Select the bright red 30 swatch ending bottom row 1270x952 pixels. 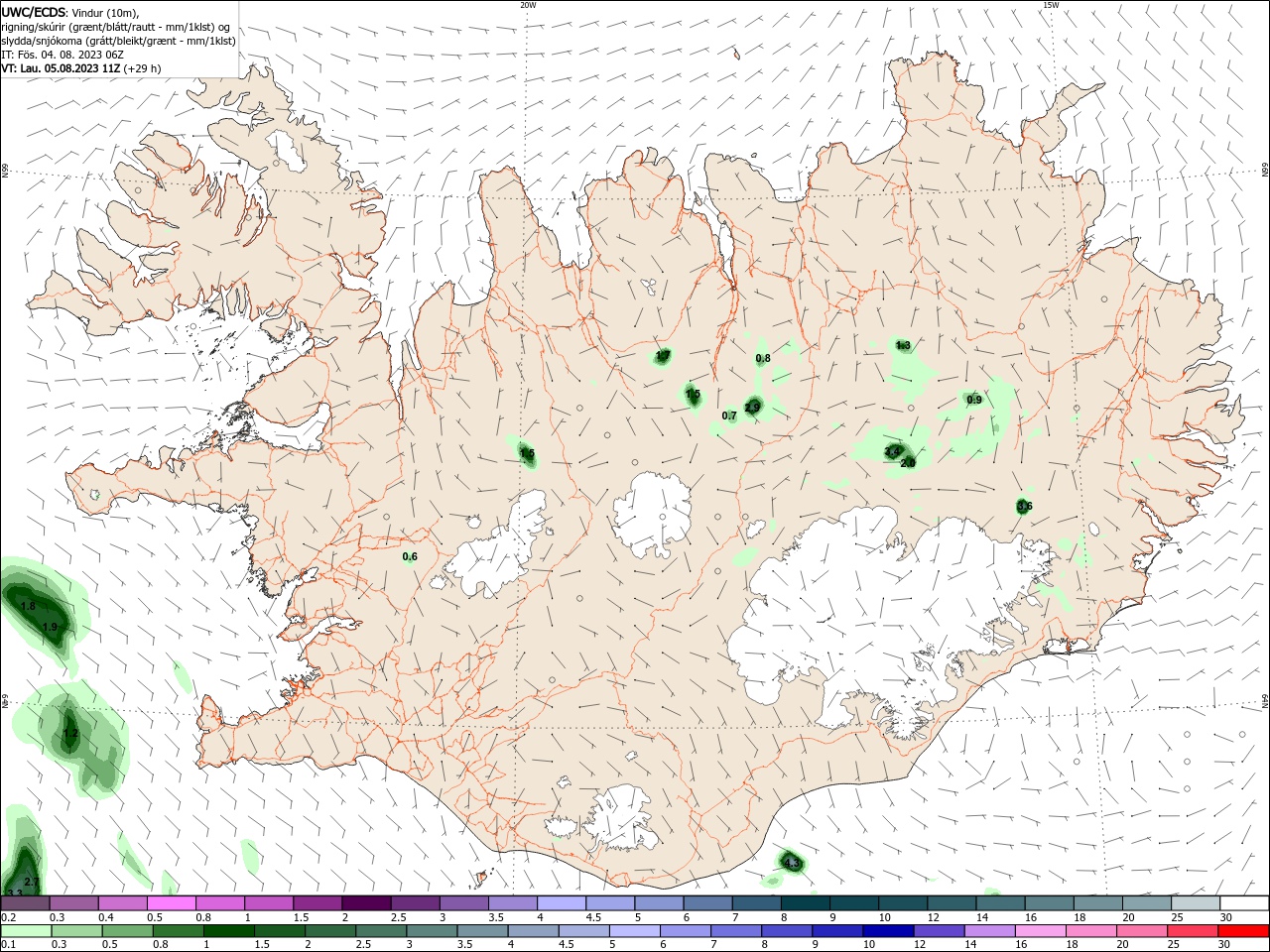click(x=1243, y=931)
